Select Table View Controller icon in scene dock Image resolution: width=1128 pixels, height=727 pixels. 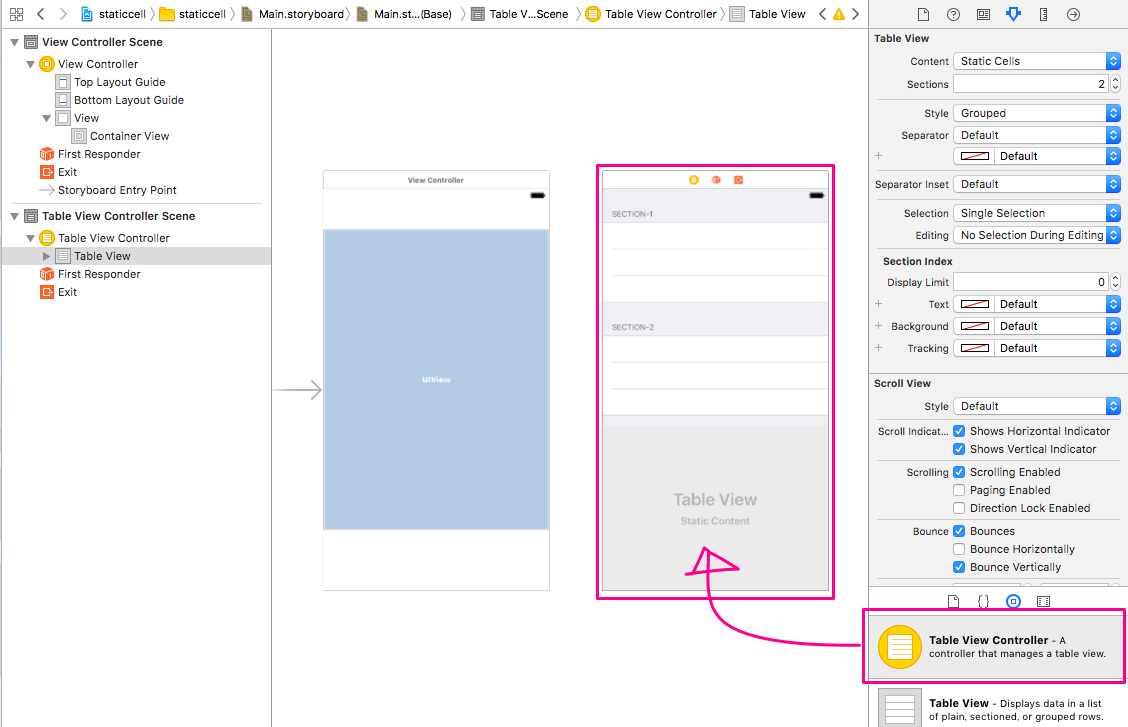(693, 180)
